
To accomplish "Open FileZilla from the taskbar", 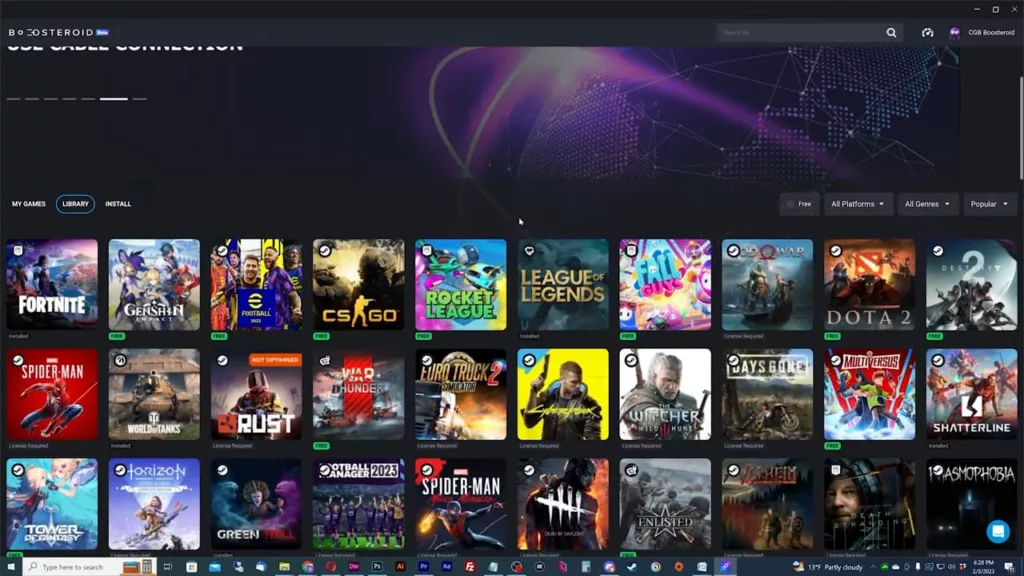I will tap(470, 567).
